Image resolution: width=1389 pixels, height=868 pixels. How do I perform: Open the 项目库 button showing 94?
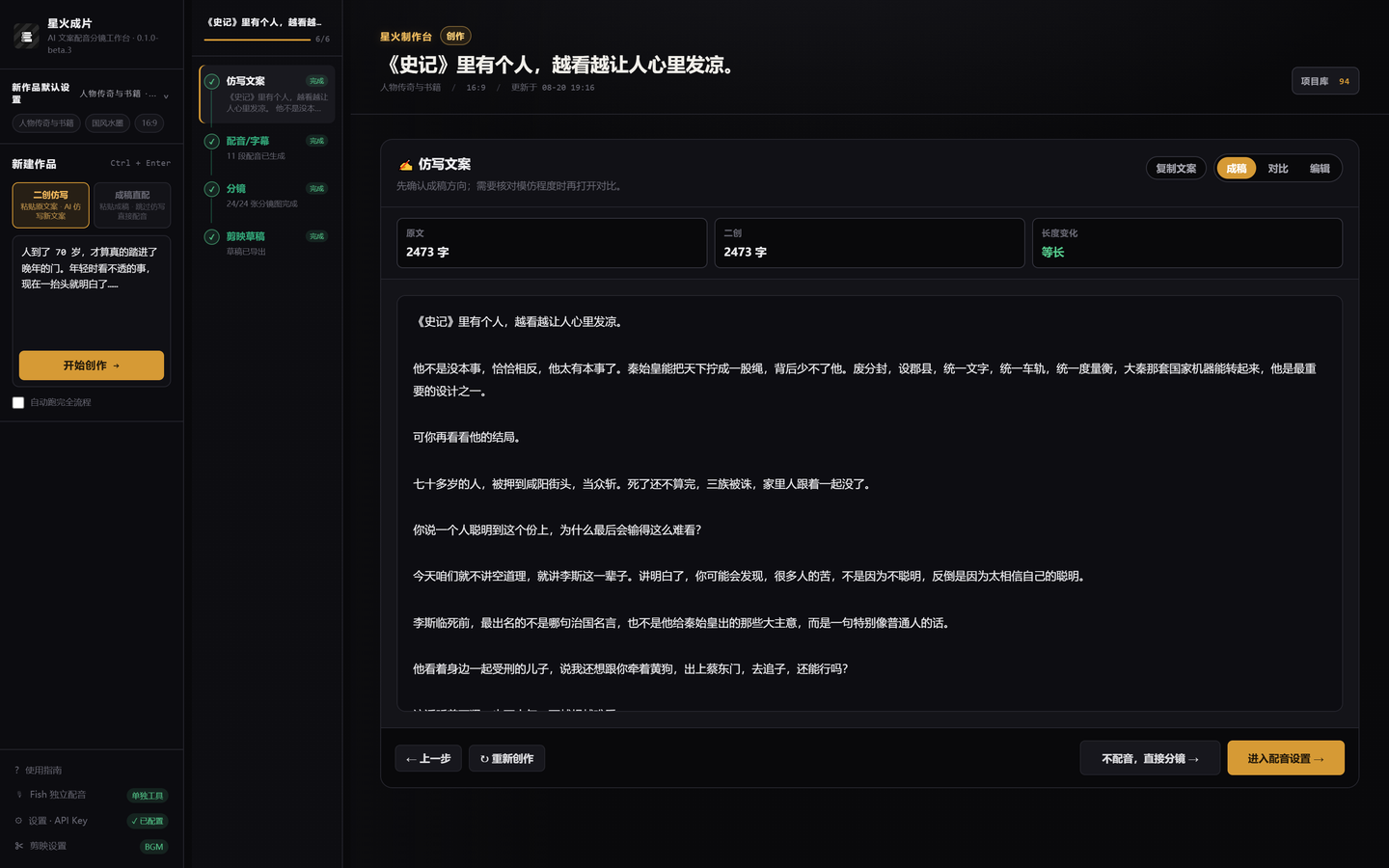[x=1325, y=81]
